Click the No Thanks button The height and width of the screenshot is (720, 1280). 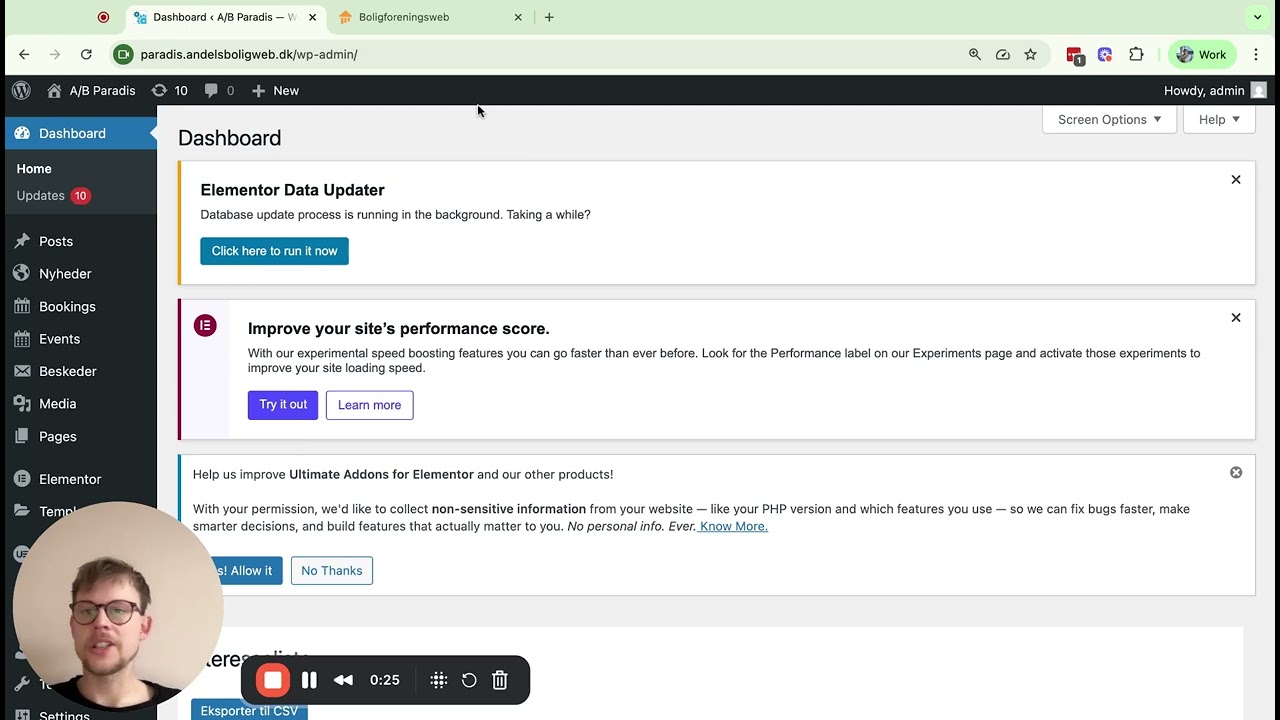coord(332,571)
